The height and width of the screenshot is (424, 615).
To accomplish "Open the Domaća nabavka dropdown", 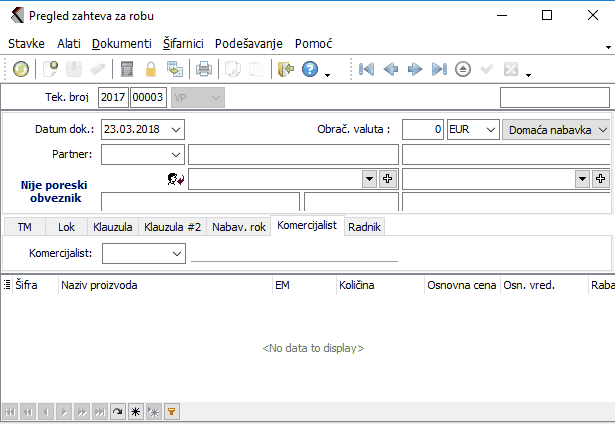I will pos(602,130).
